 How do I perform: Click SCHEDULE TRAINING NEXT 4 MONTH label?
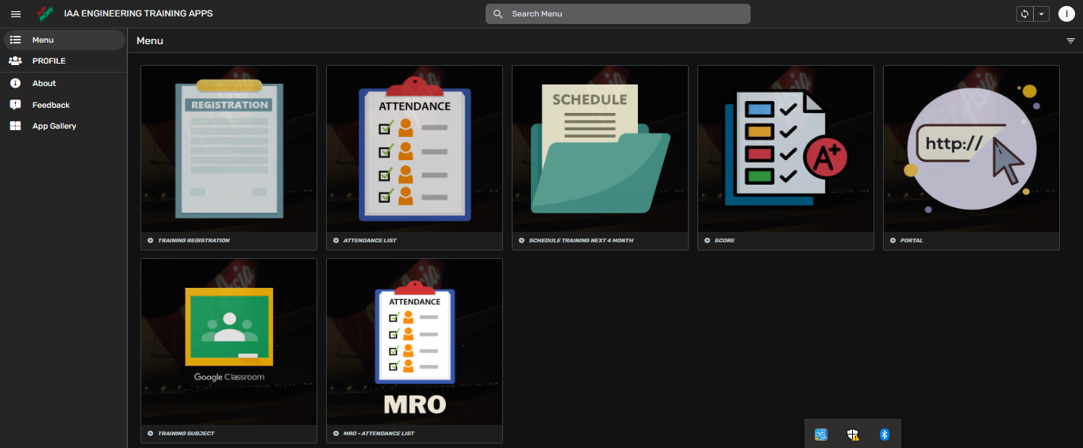[x=581, y=241]
